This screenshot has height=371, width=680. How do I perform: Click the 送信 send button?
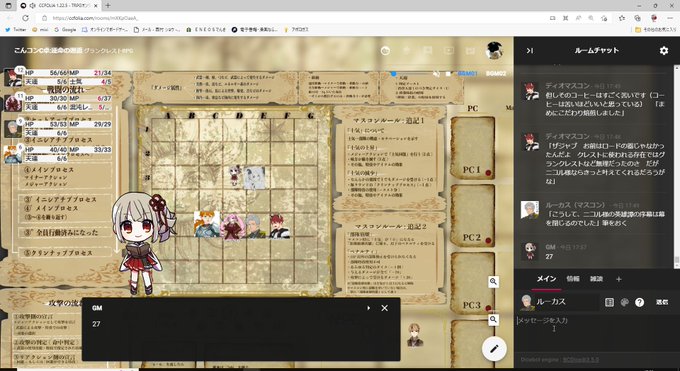(x=662, y=302)
